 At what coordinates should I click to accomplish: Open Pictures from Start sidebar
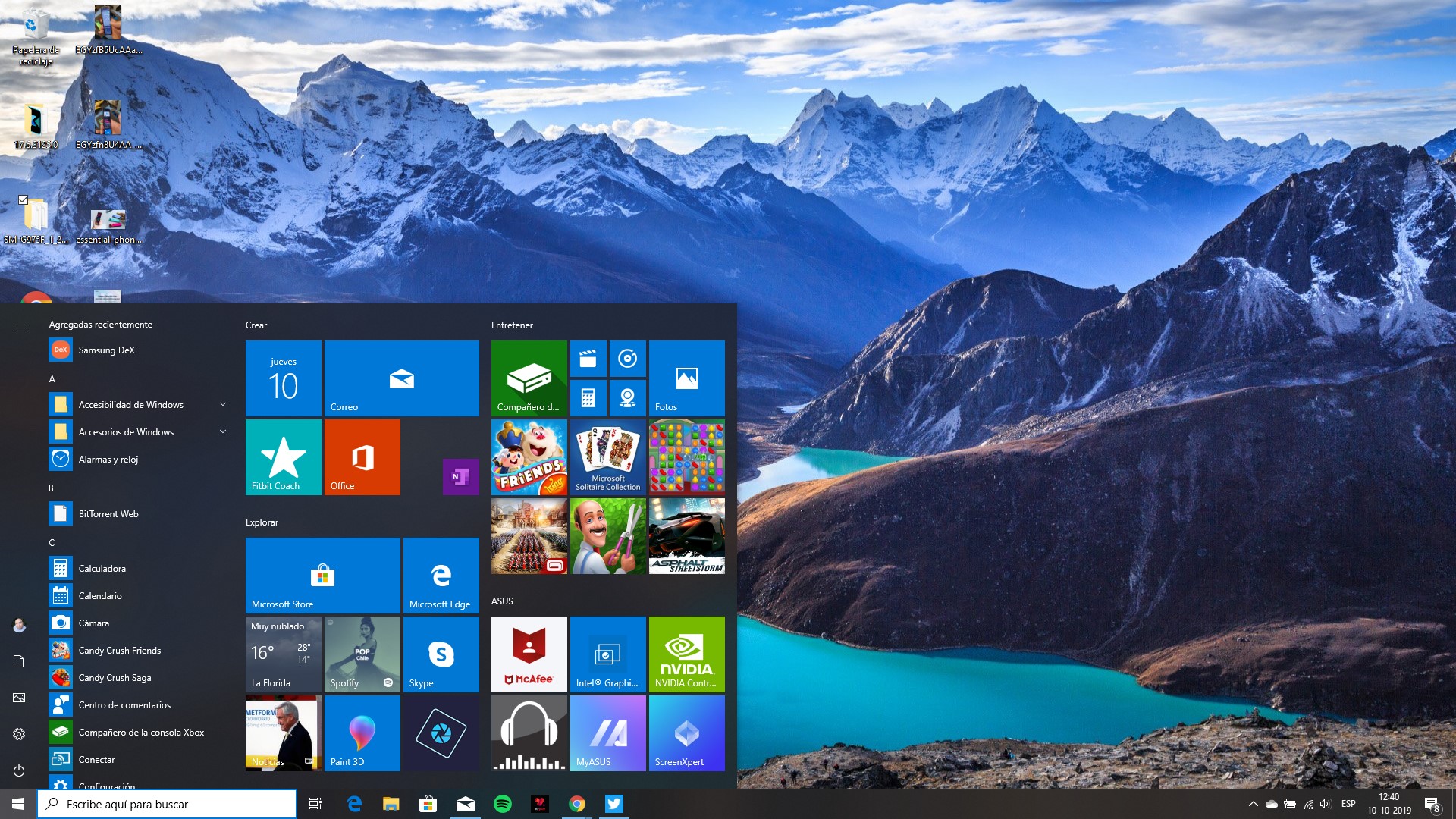click(19, 698)
